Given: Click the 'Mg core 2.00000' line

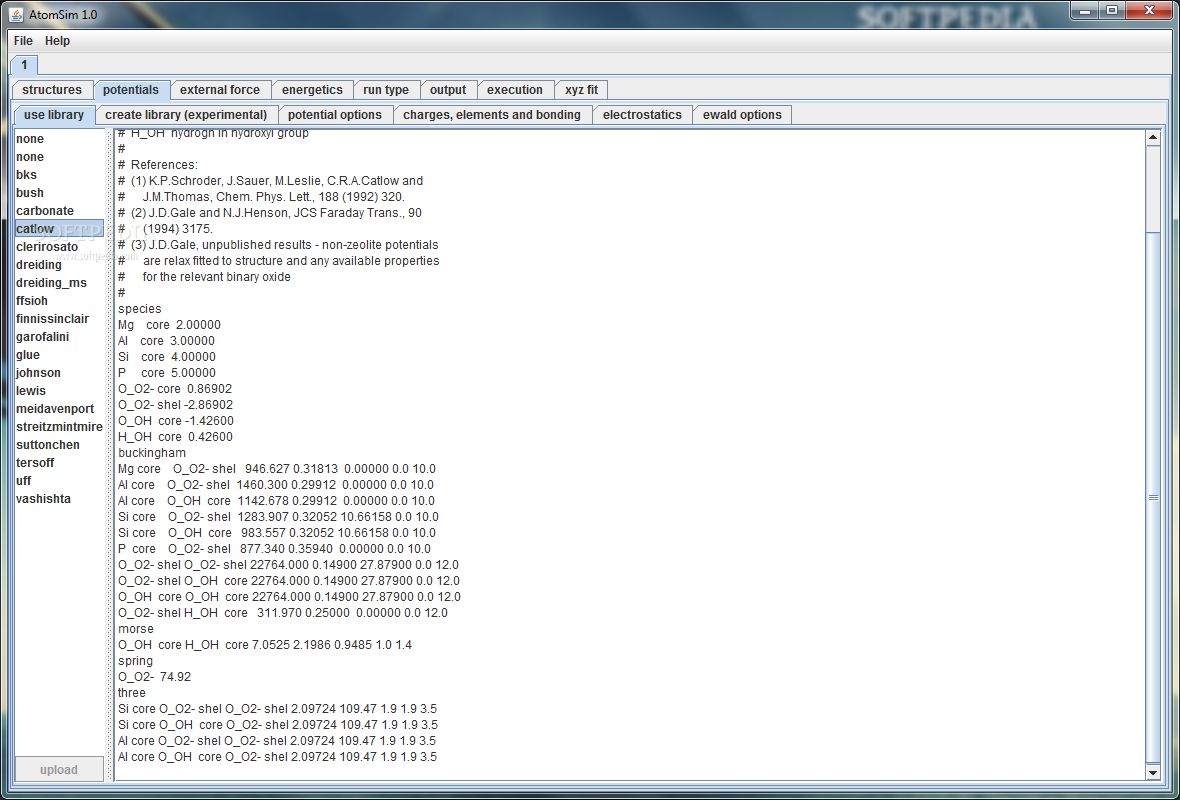Looking at the screenshot, I should [x=169, y=324].
